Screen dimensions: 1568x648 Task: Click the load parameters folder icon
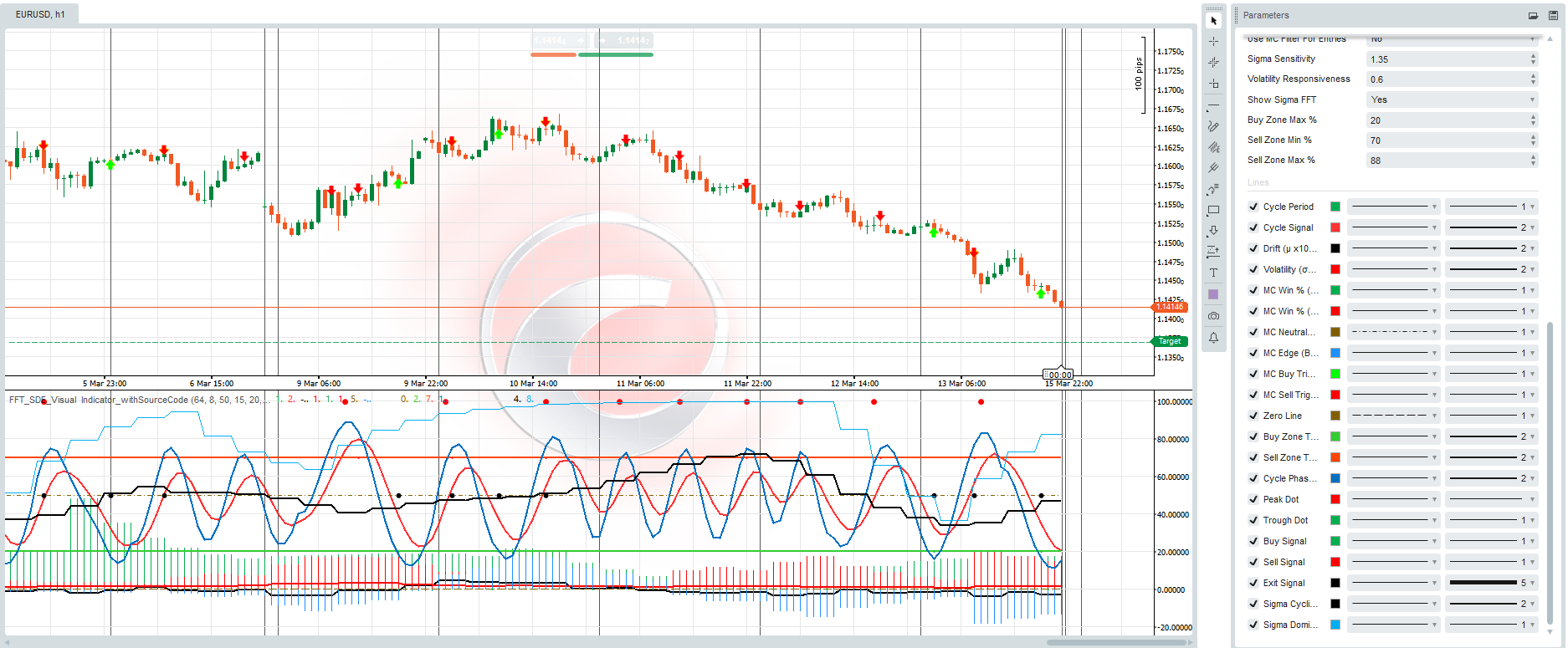1533,15
